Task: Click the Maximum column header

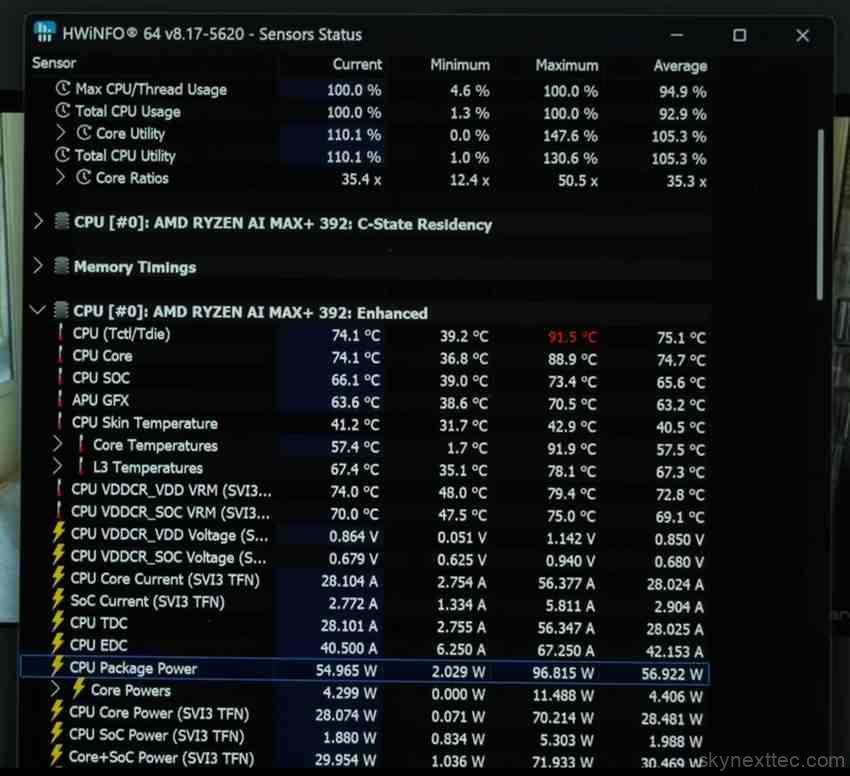Action: coord(566,65)
